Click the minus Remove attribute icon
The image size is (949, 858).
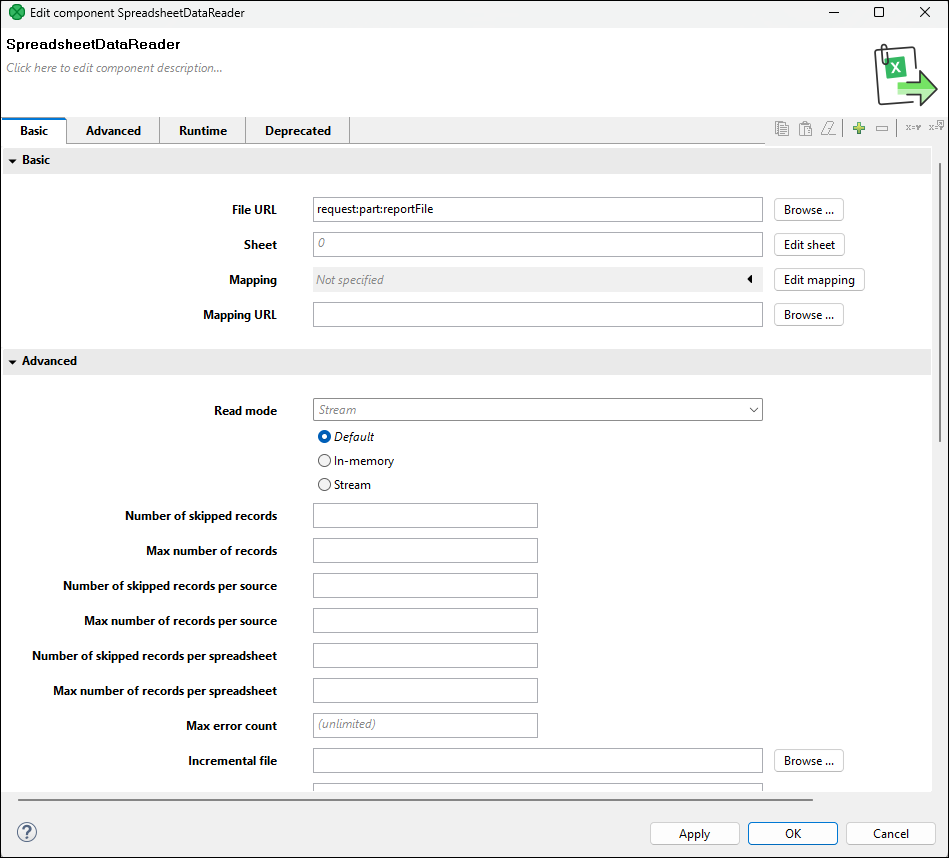(x=882, y=128)
